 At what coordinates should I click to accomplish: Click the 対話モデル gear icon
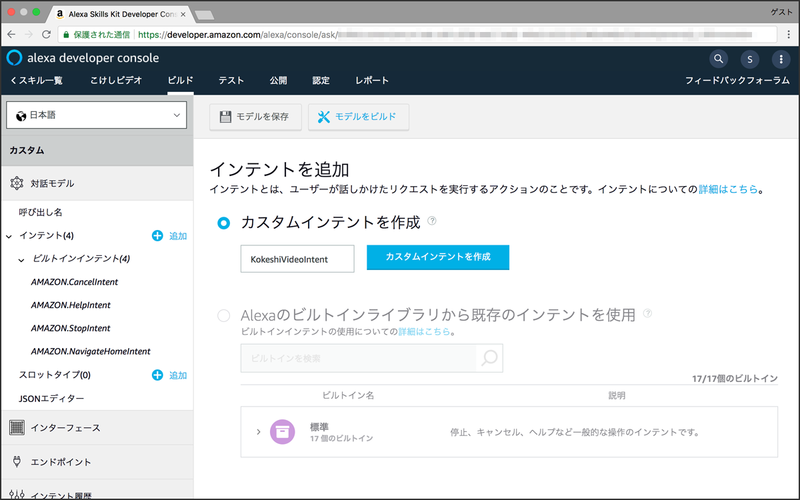pos(17,183)
